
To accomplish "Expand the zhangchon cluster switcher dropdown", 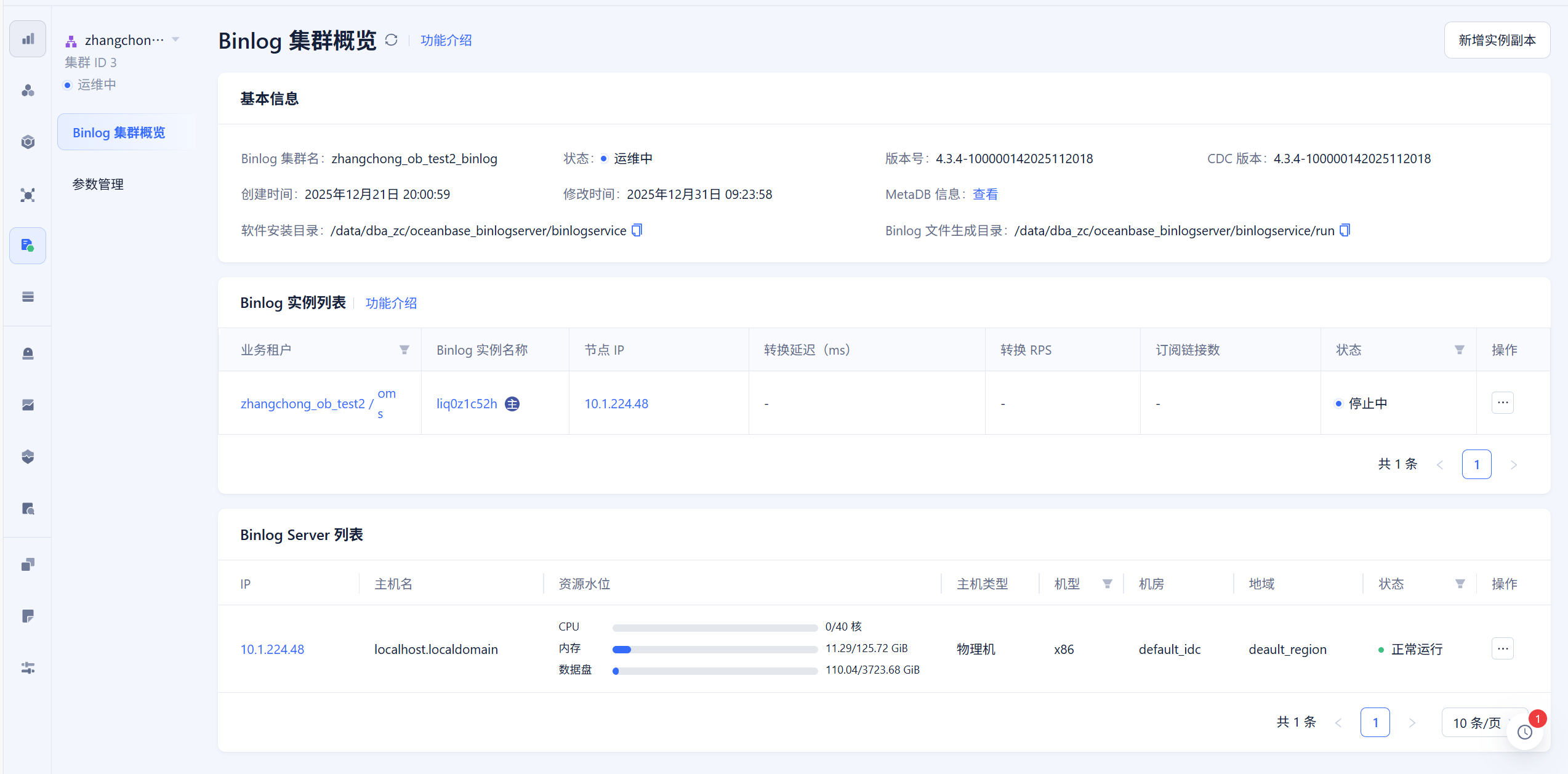I will tap(176, 40).
